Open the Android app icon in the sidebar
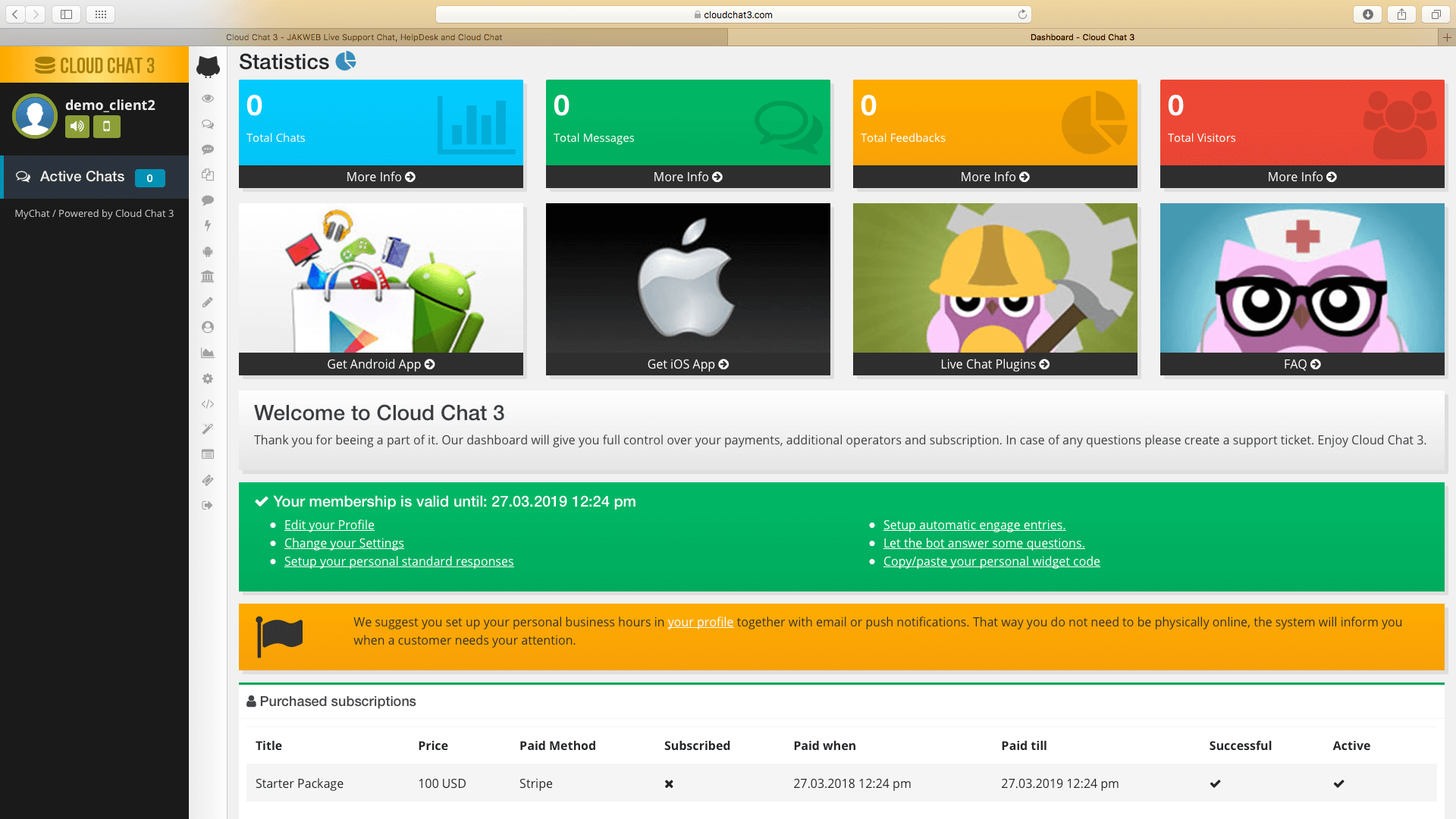 coord(208,251)
